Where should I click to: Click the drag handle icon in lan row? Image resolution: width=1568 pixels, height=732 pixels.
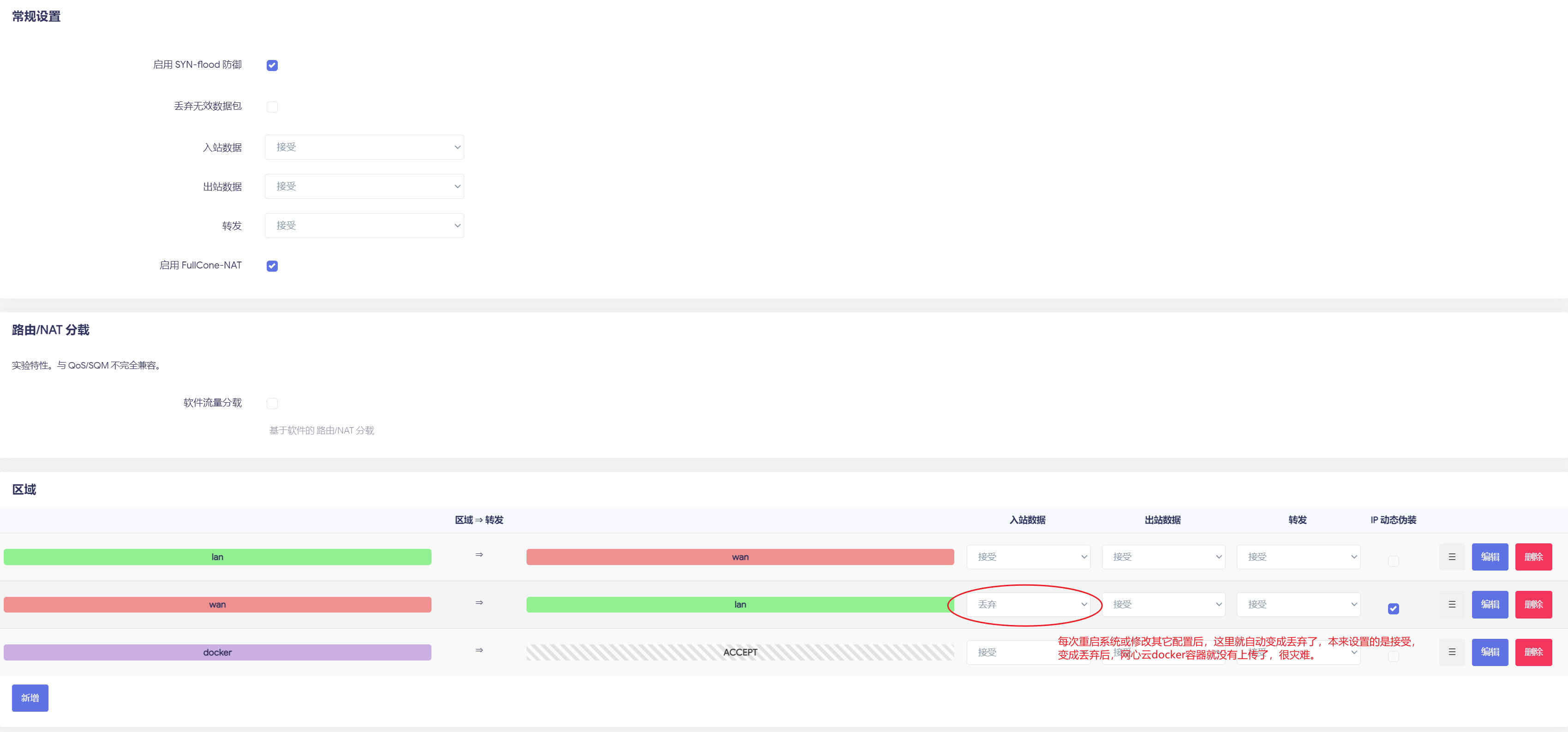[1452, 557]
